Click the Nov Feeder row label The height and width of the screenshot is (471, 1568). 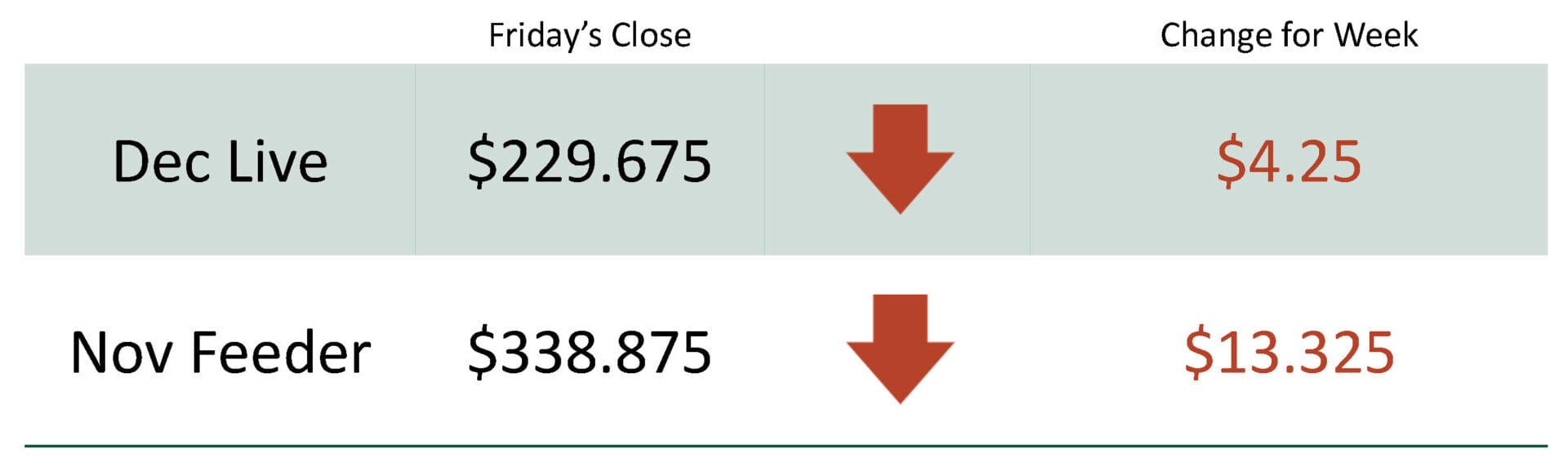220,352
